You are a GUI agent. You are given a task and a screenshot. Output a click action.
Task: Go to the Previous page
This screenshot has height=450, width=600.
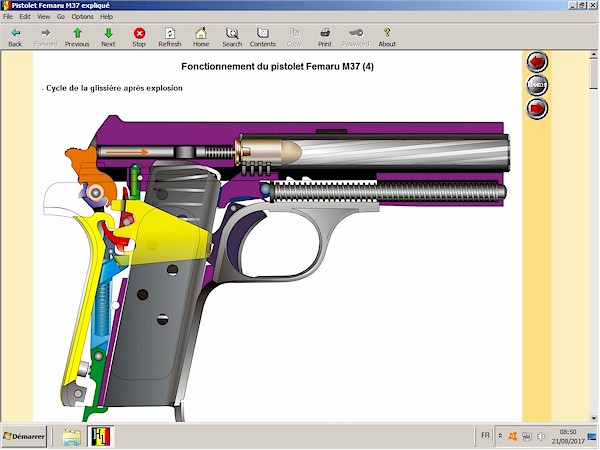coord(77,38)
